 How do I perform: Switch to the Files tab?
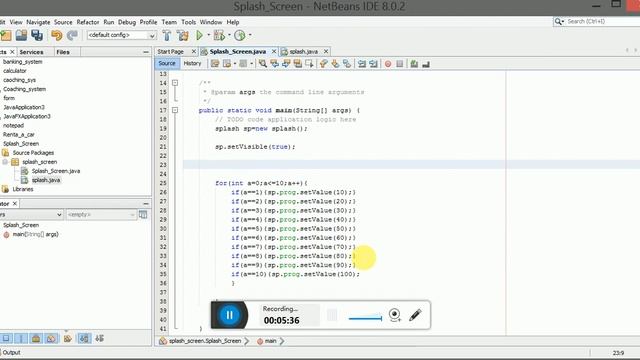[x=63, y=52]
